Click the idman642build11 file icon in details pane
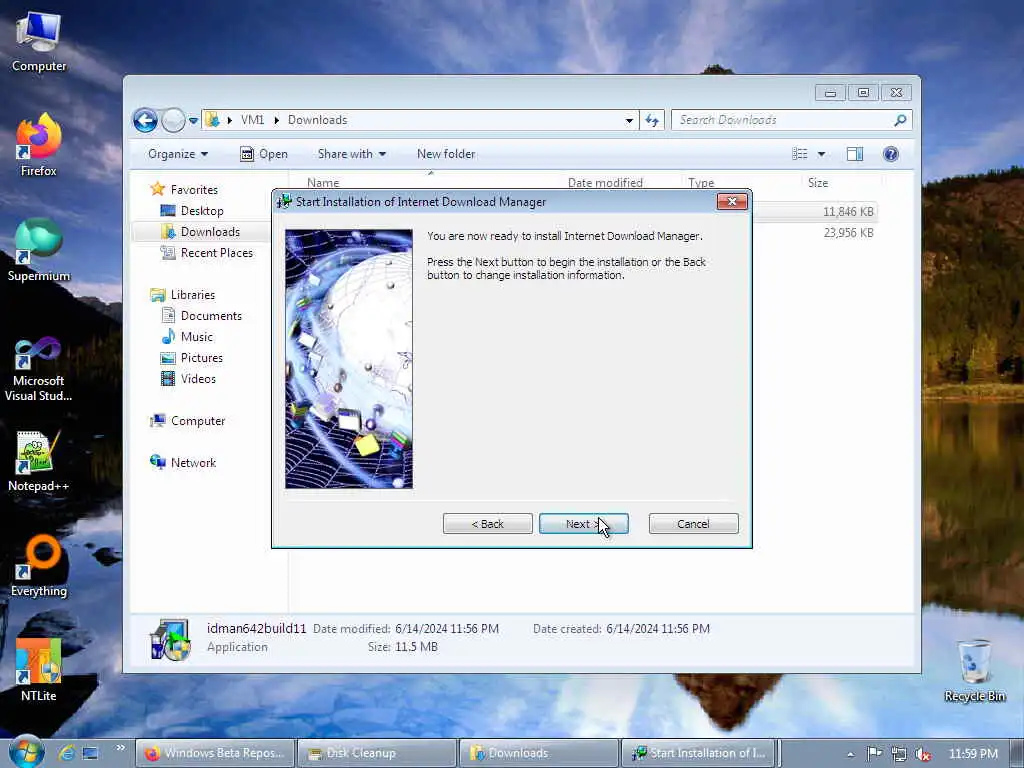This screenshot has height=768, width=1024. [x=170, y=639]
